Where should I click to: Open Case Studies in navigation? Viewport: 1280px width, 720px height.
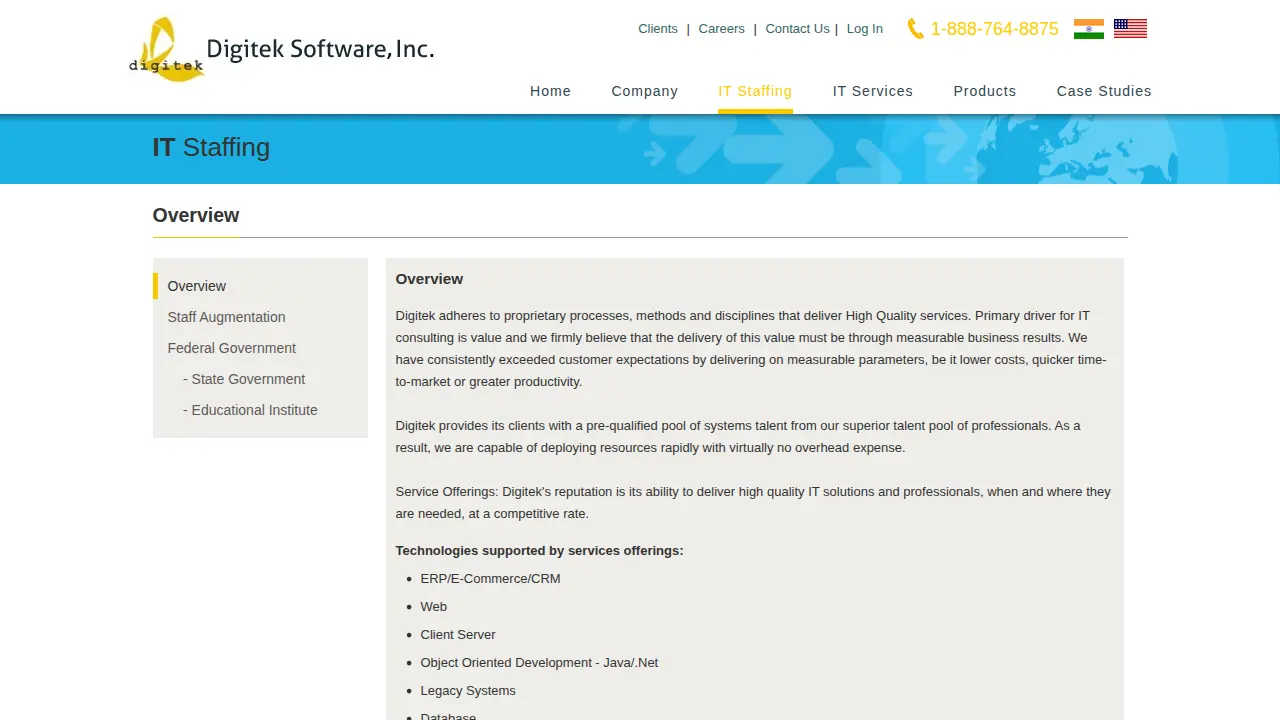[1104, 91]
